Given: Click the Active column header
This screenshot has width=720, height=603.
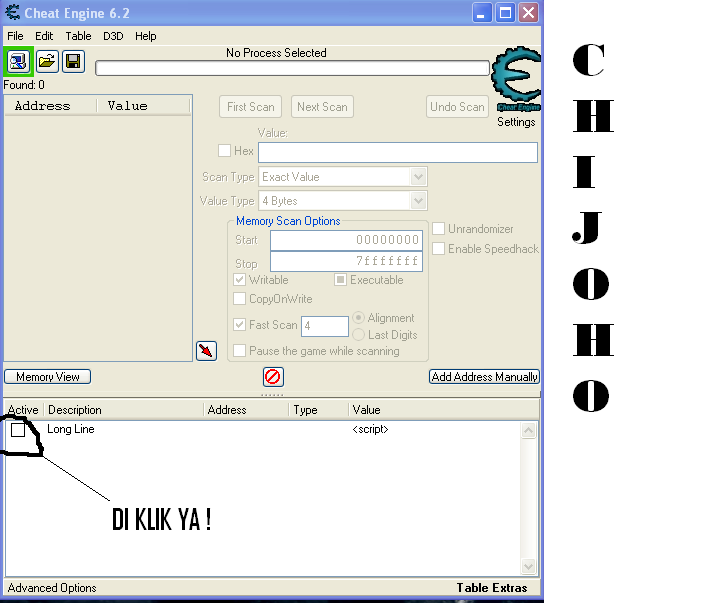Looking at the screenshot, I should click(x=23, y=410).
